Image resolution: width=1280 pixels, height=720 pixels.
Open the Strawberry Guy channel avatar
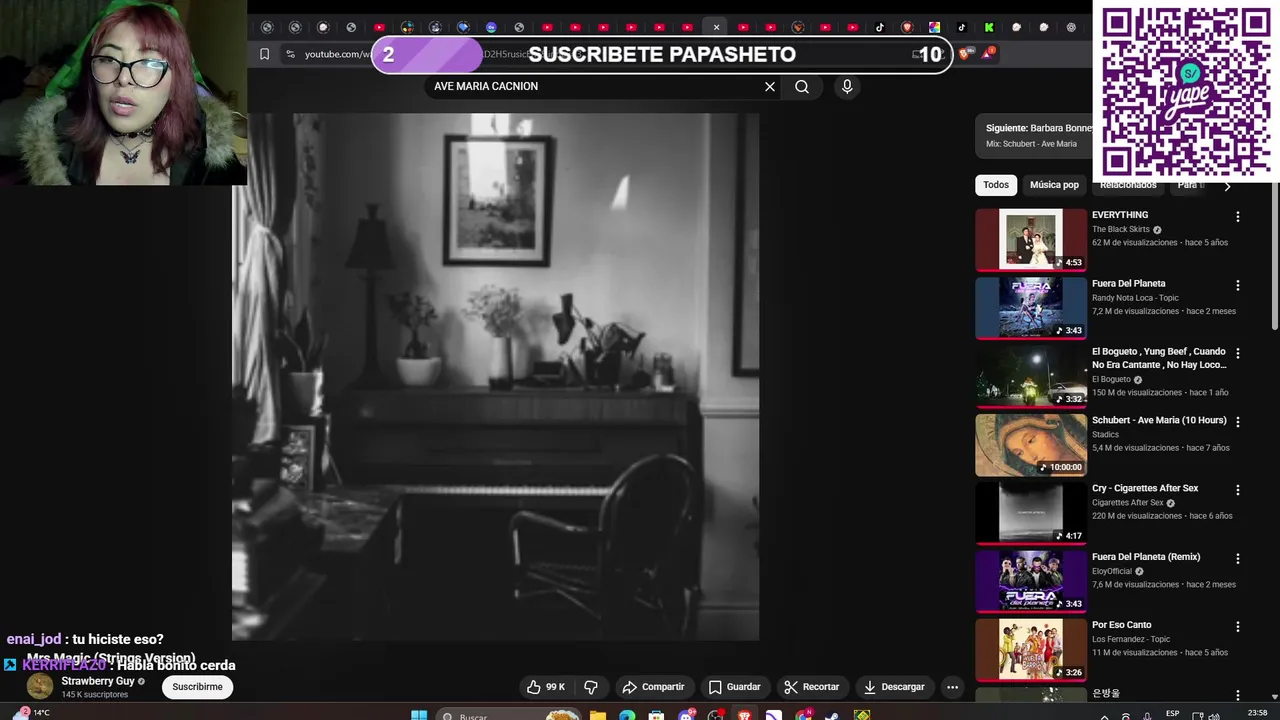point(40,686)
